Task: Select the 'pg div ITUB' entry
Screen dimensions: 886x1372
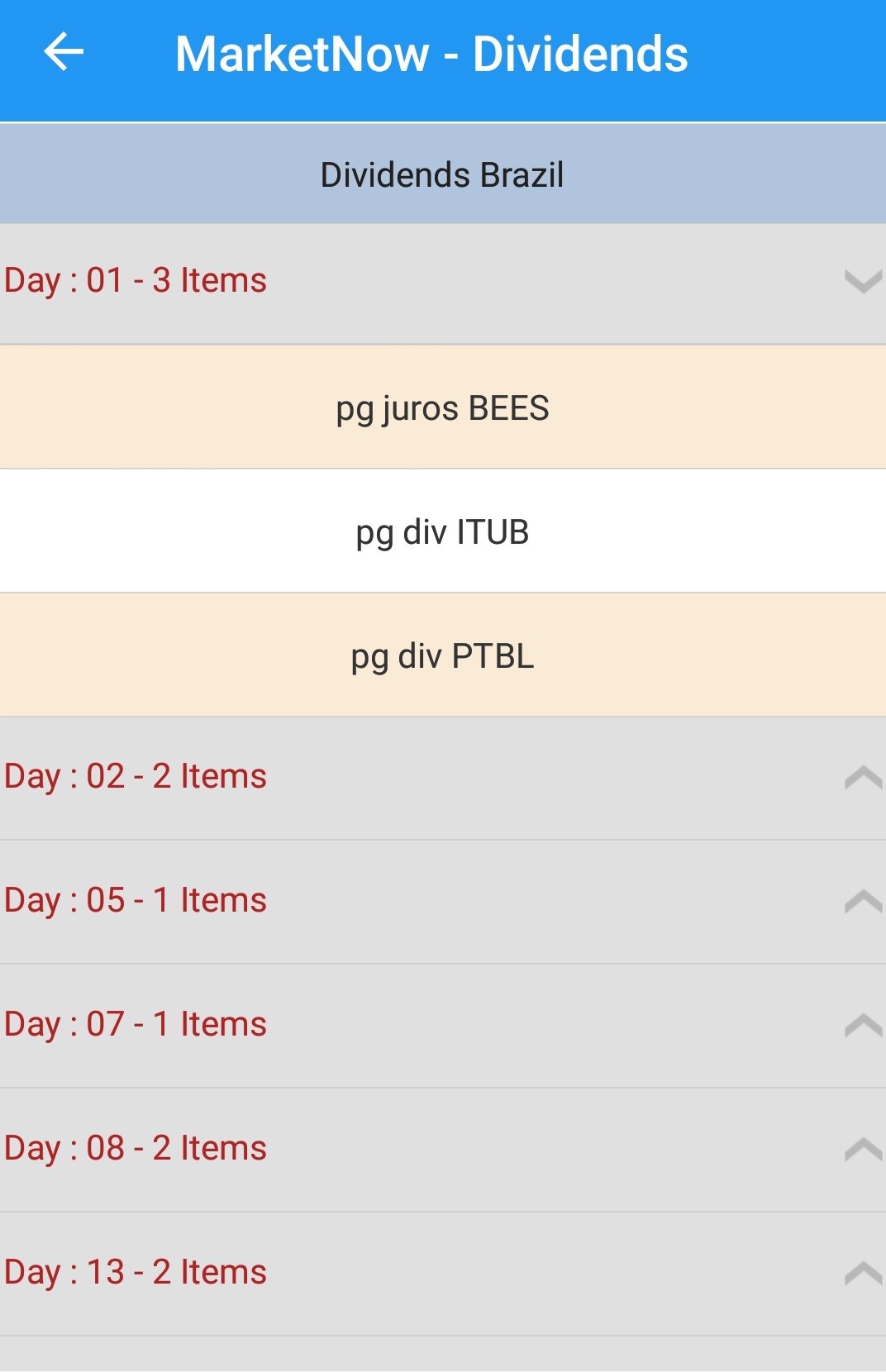Action: point(442,532)
